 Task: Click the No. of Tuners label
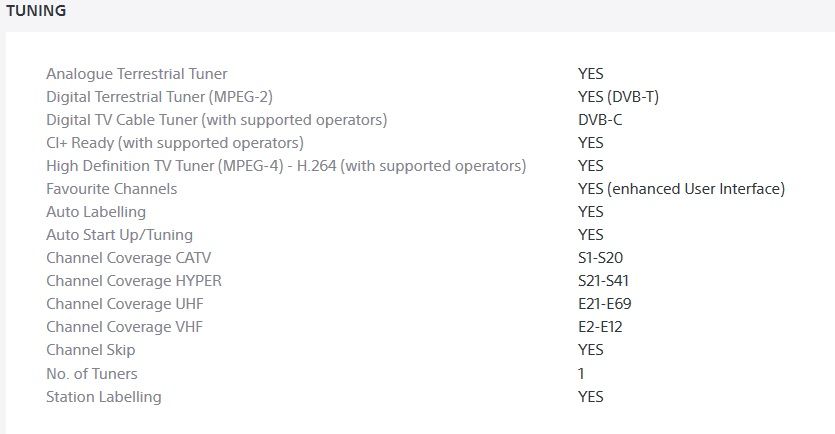92,374
